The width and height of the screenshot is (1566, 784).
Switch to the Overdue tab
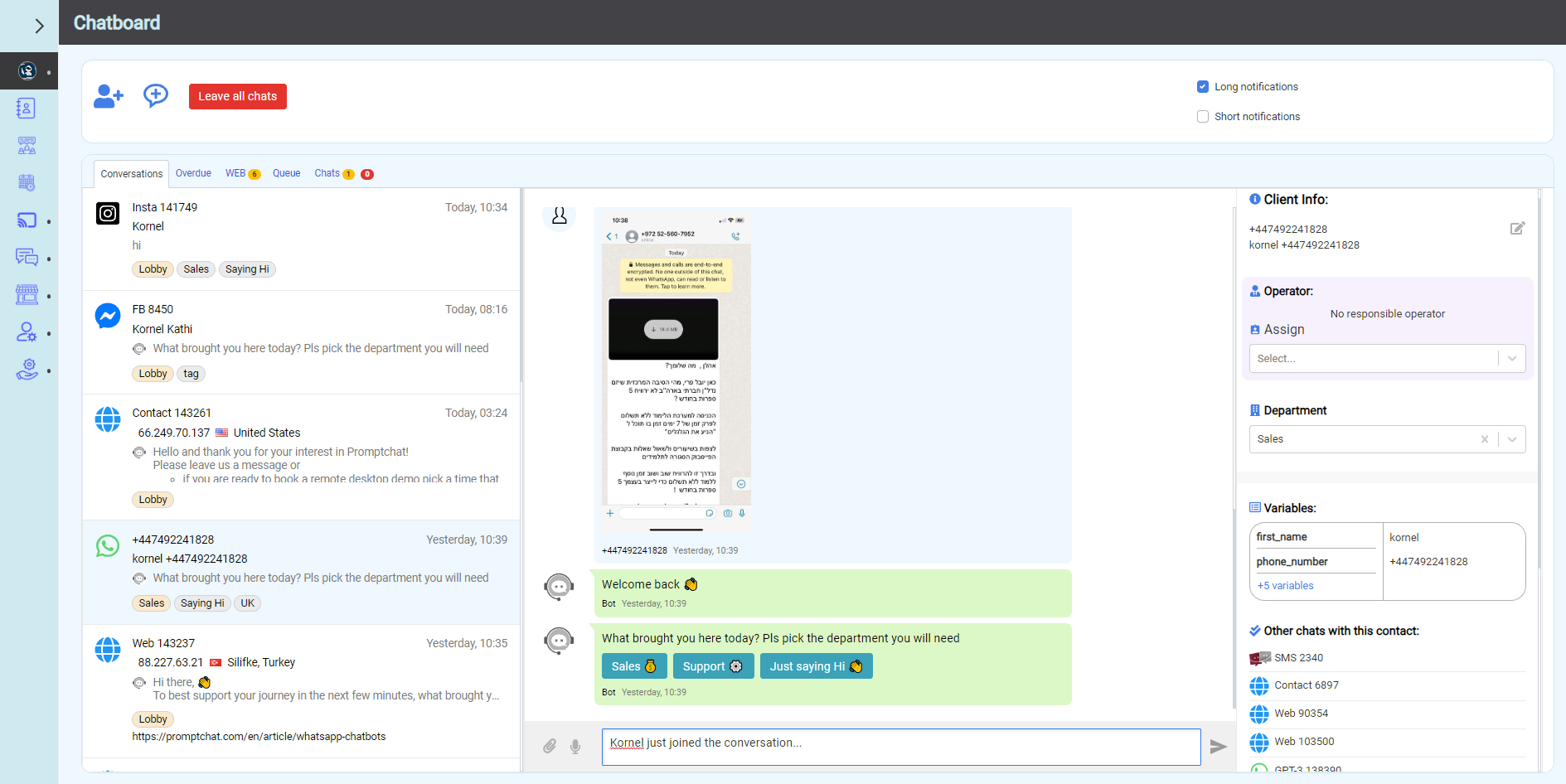(x=193, y=173)
